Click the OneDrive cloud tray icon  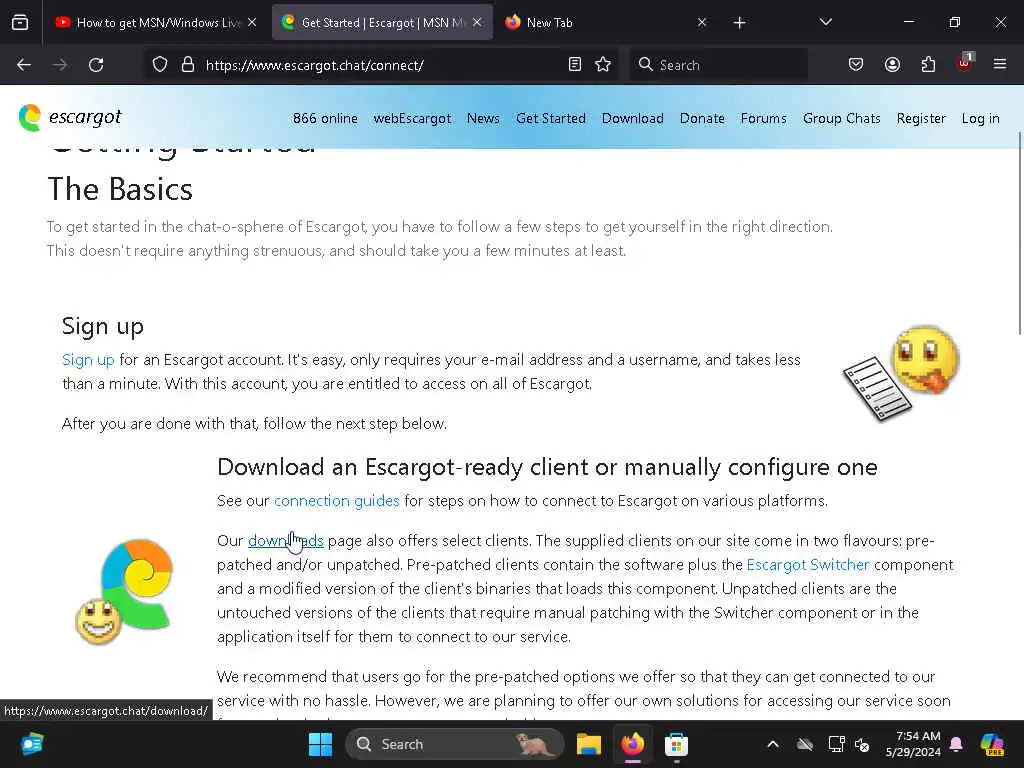coord(805,744)
